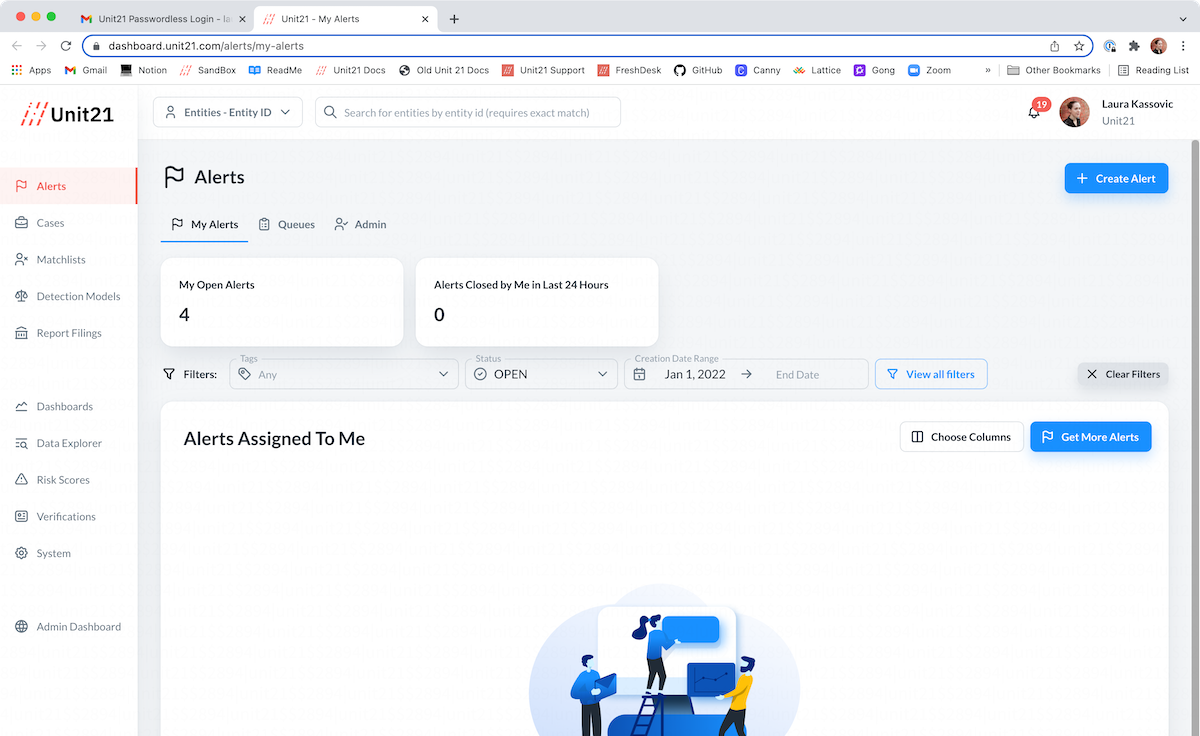Viewport: 1200px width, 736px height.
Task: Click View all filters button
Action: [x=931, y=374]
